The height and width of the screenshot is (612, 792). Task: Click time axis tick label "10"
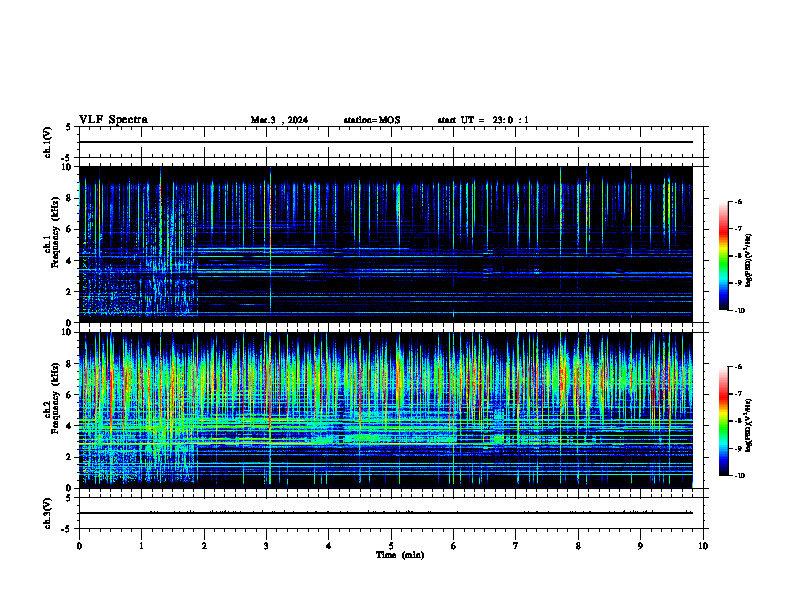703,546
